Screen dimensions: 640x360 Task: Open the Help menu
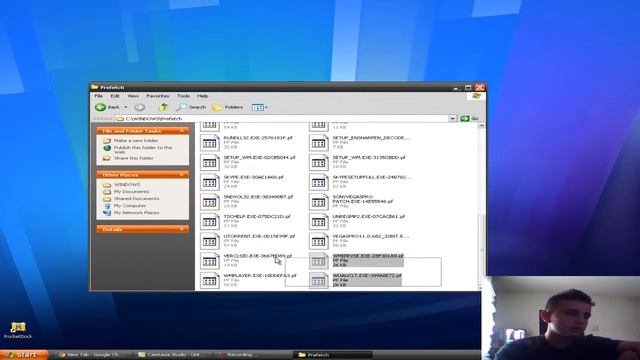202,96
